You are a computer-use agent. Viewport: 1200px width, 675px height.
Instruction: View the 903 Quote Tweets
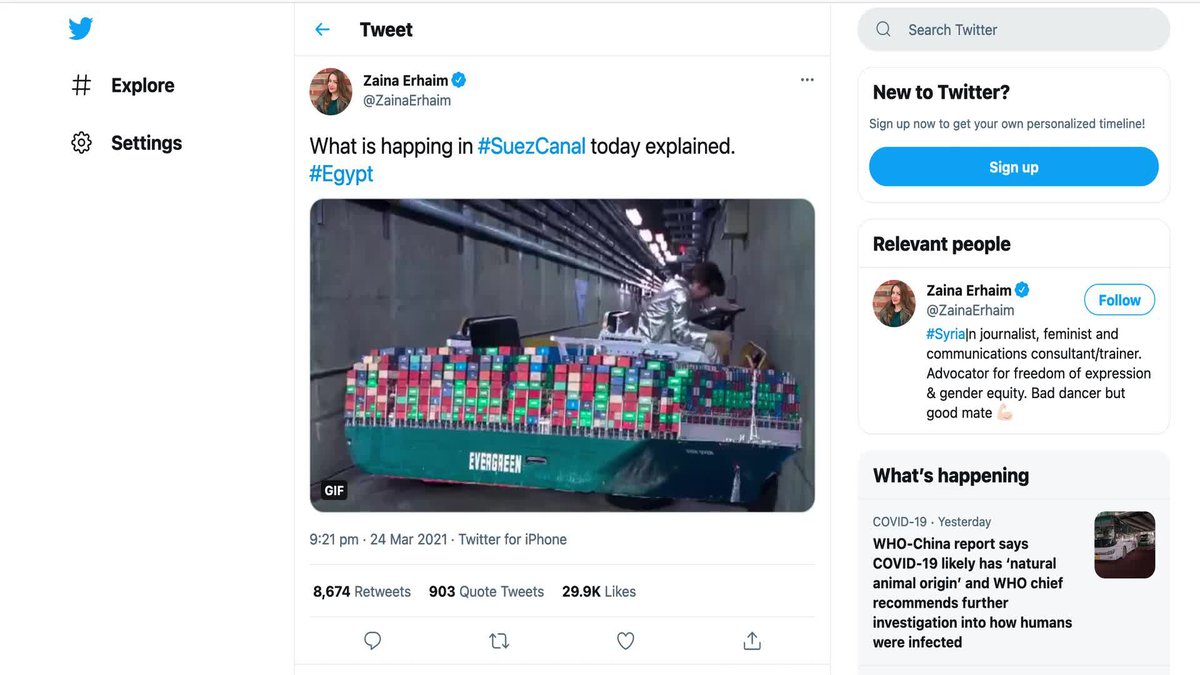click(x=486, y=591)
